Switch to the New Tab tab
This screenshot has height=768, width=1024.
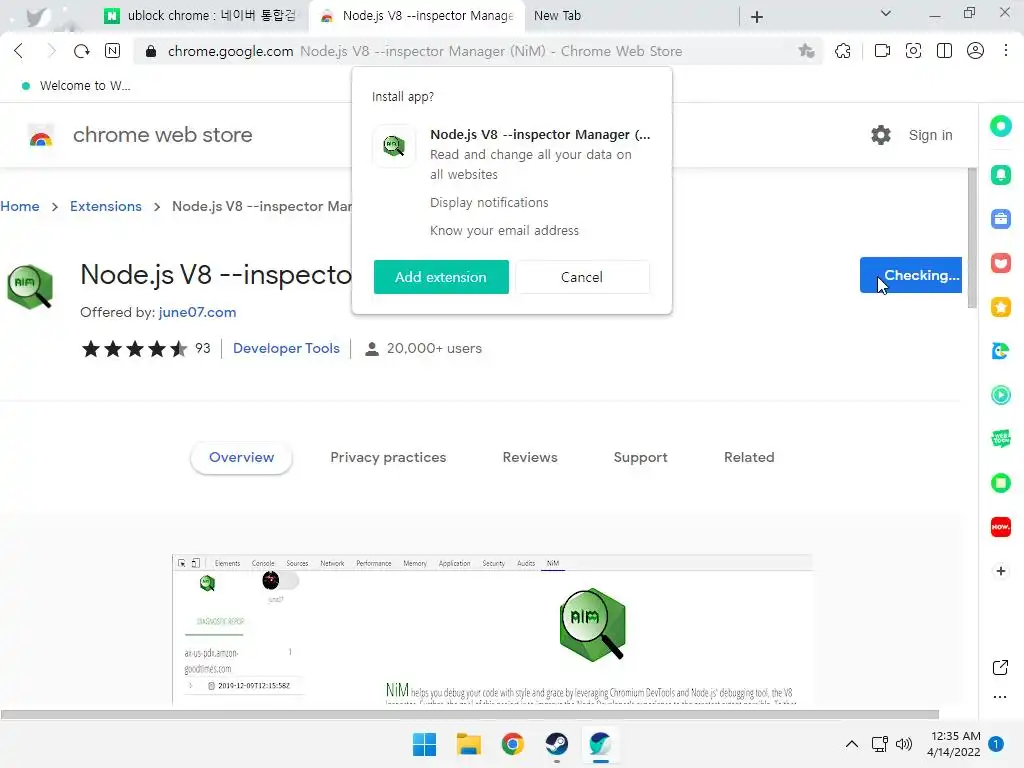(557, 16)
